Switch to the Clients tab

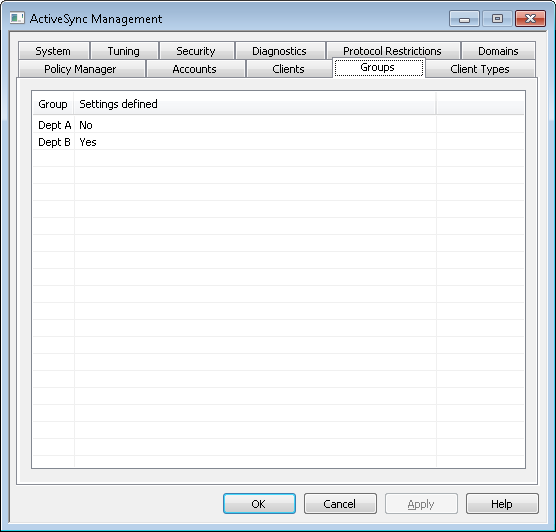[289, 69]
